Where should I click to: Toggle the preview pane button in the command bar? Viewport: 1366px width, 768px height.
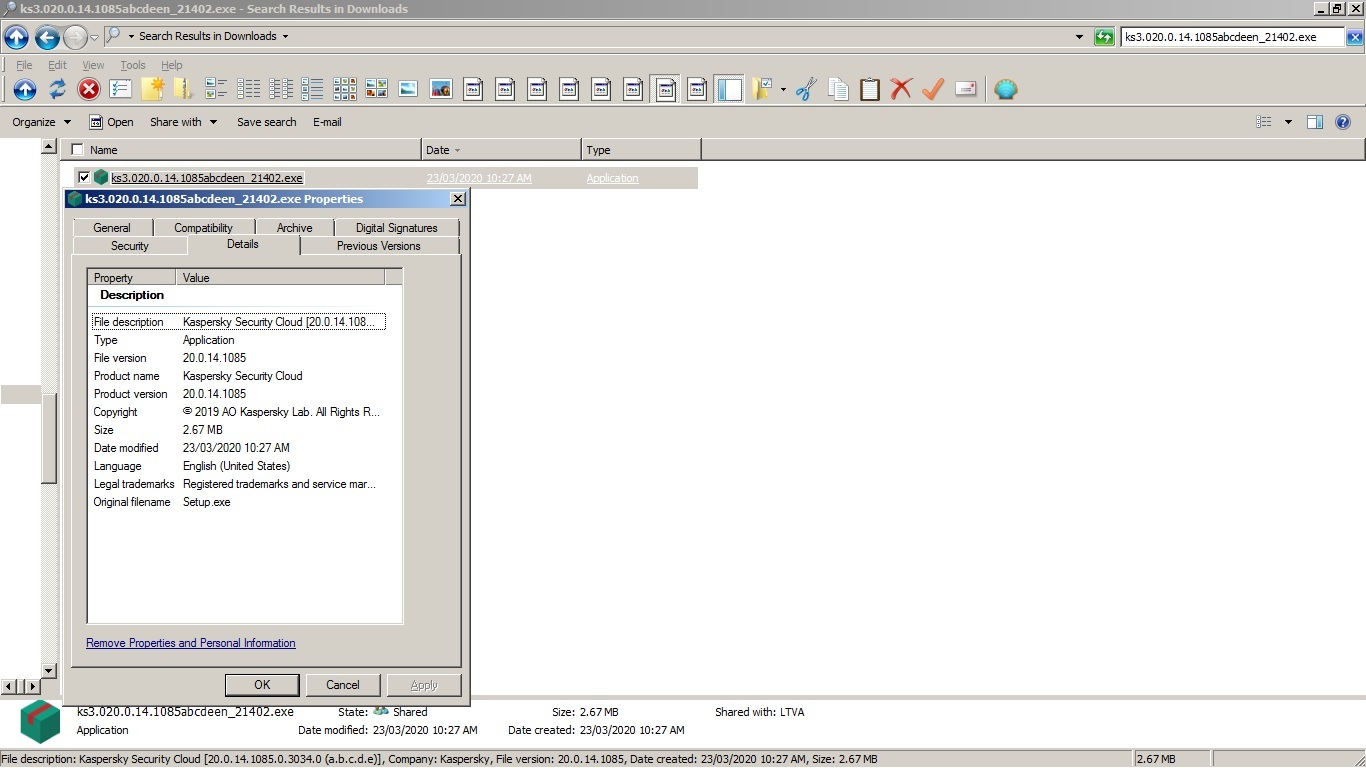1315,122
